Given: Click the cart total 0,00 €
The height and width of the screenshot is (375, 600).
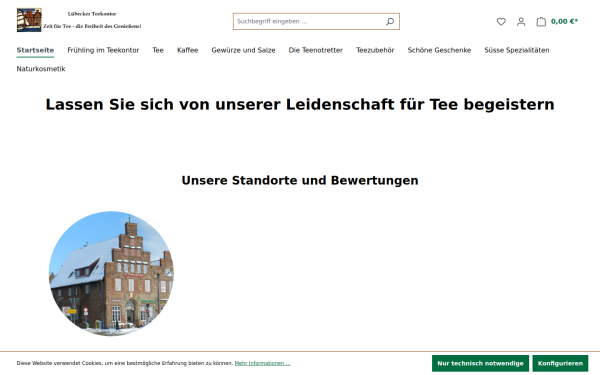Looking at the screenshot, I should point(564,21).
